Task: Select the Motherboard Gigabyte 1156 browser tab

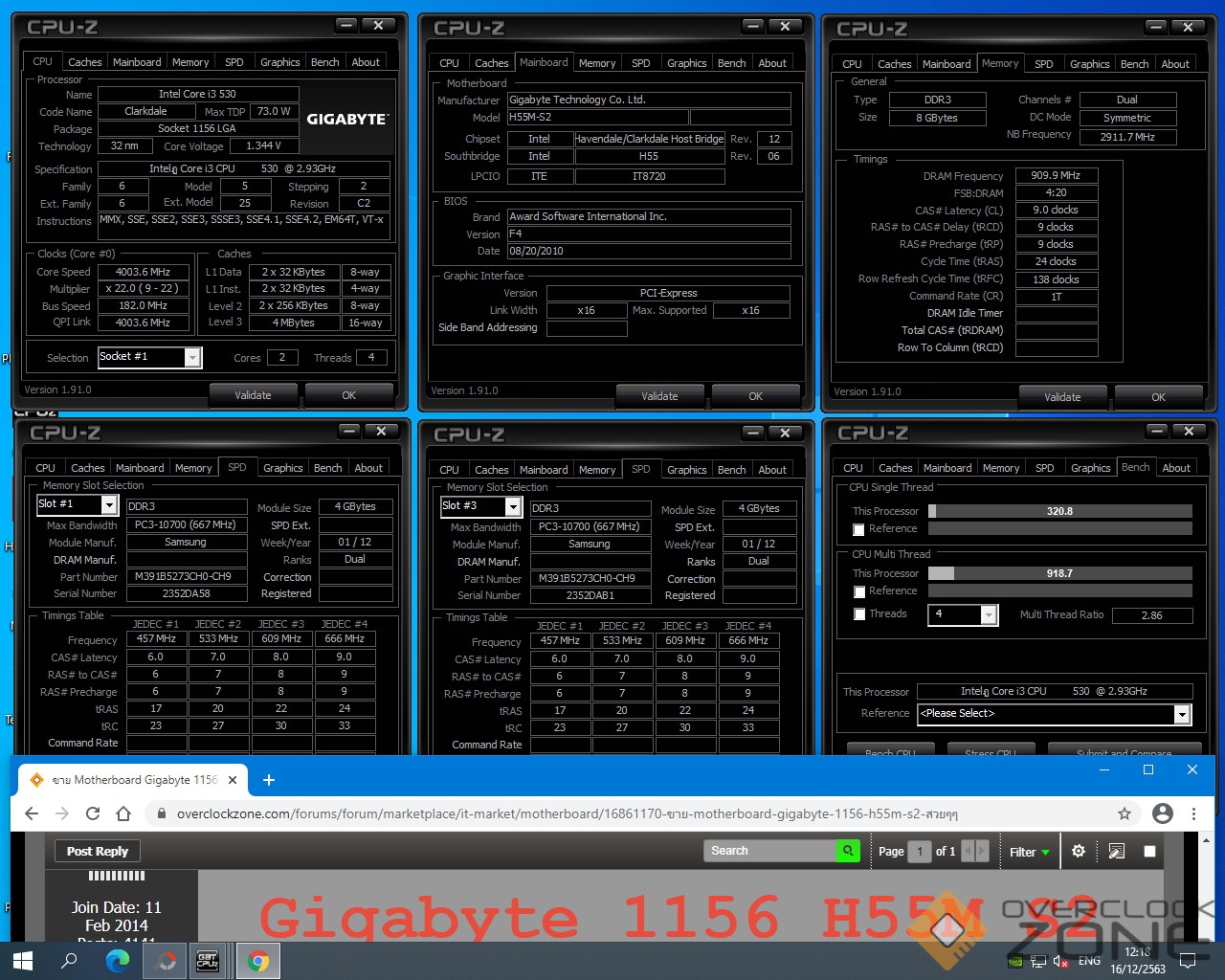Action: click(134, 780)
